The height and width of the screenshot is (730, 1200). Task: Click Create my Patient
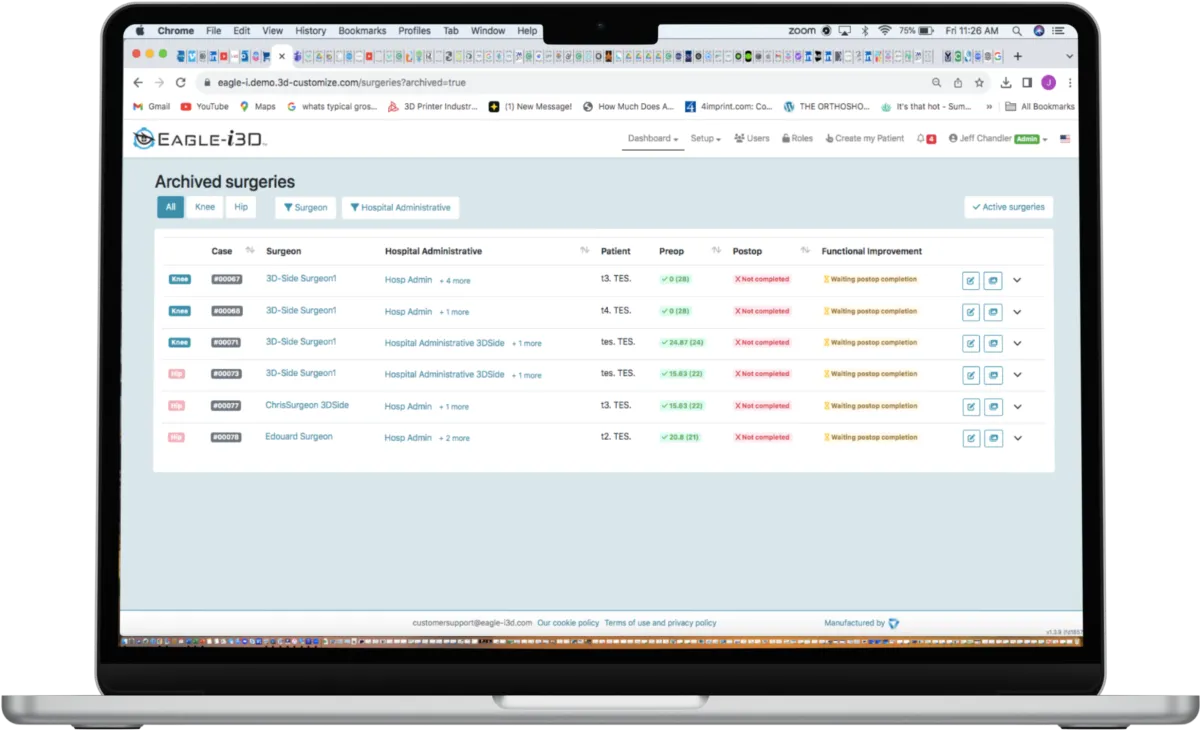(x=864, y=139)
